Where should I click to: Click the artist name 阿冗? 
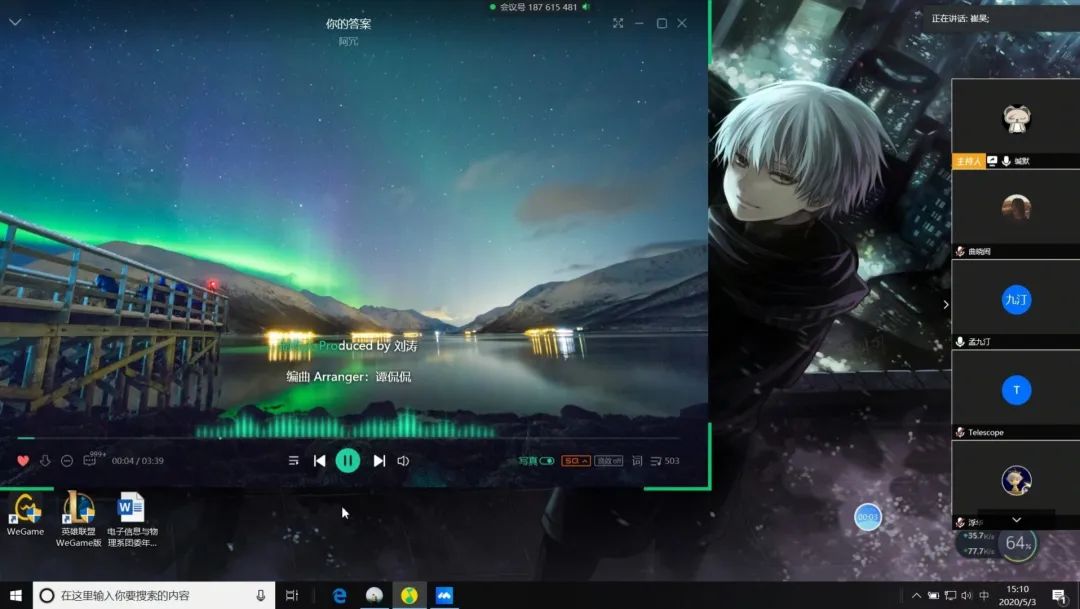pyautogui.click(x=348, y=41)
